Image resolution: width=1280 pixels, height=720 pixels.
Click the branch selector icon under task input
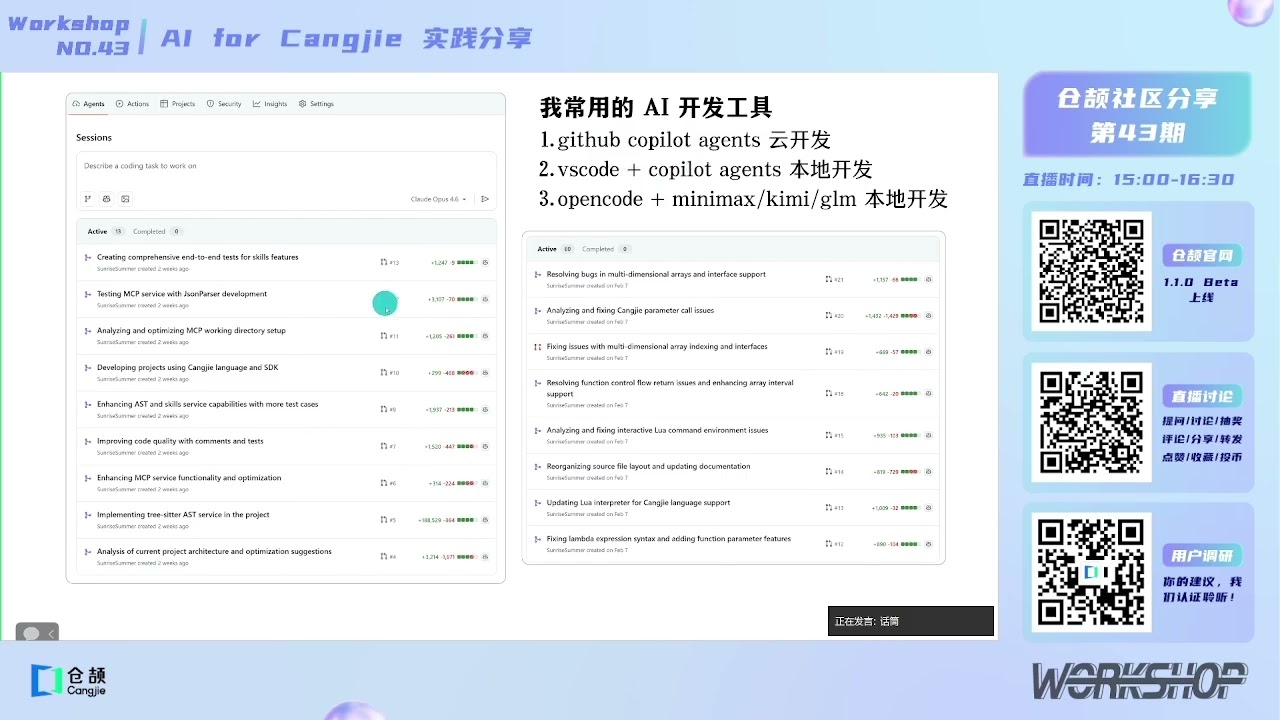88,199
